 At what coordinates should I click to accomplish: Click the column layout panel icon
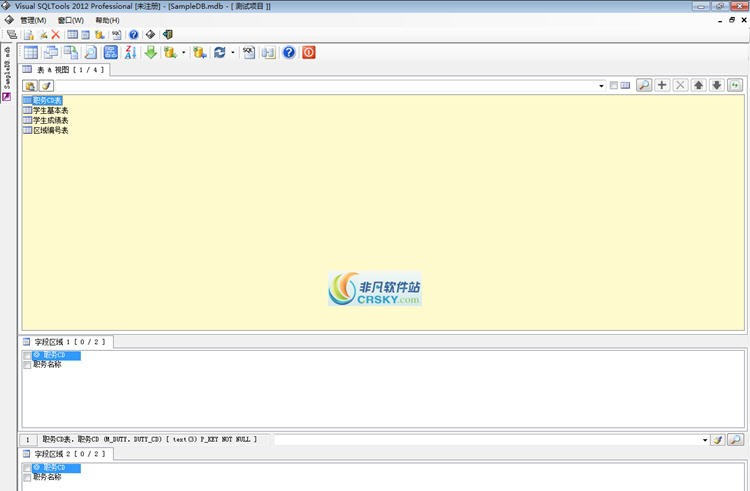coord(268,53)
